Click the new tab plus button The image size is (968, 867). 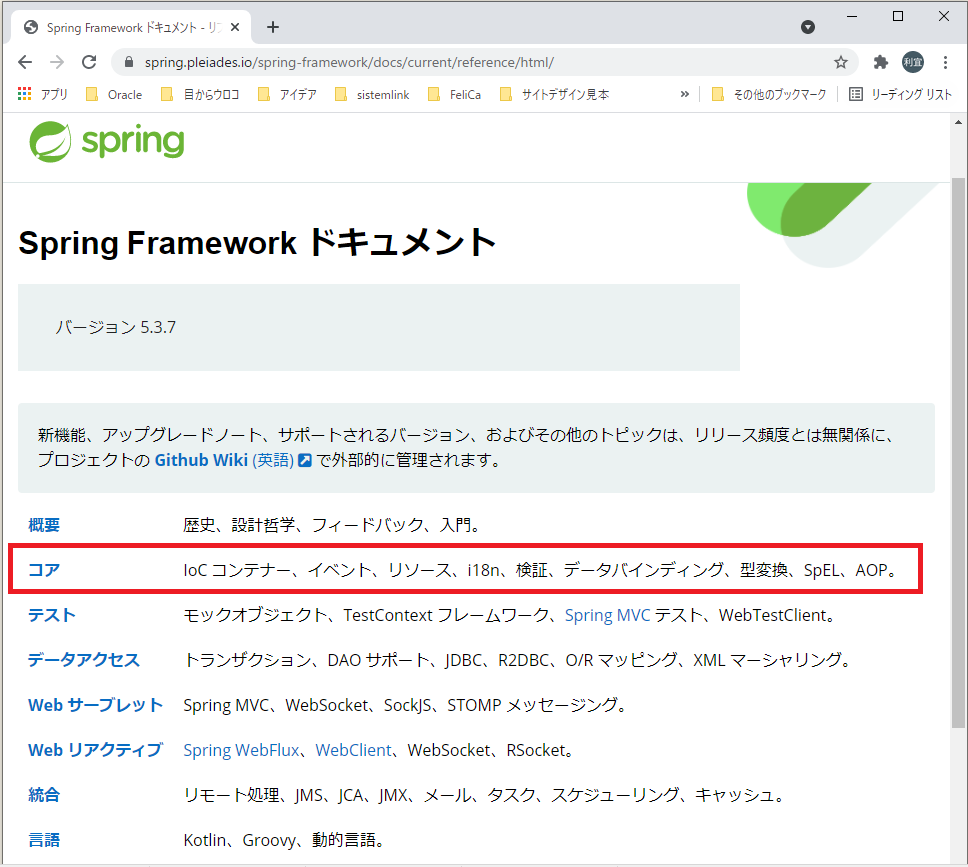click(272, 27)
